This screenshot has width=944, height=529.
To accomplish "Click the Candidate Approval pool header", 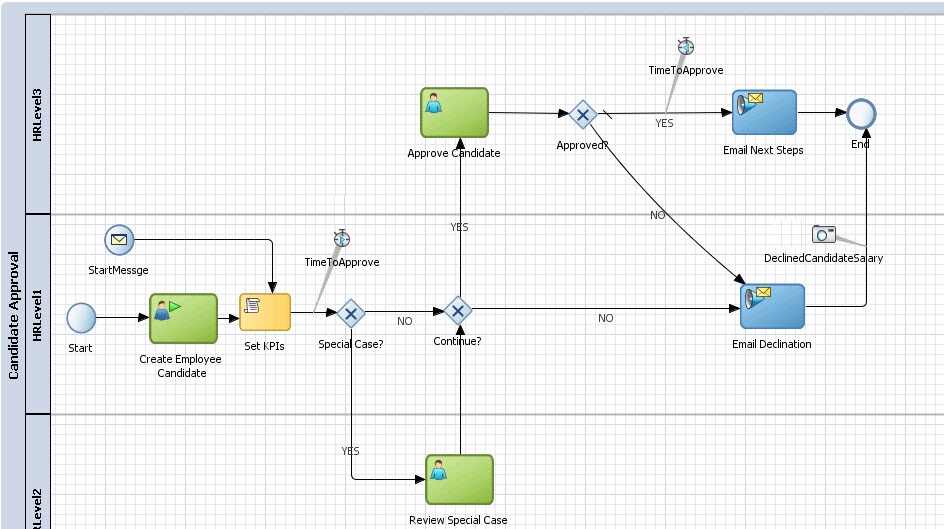I will click(x=14, y=313).
